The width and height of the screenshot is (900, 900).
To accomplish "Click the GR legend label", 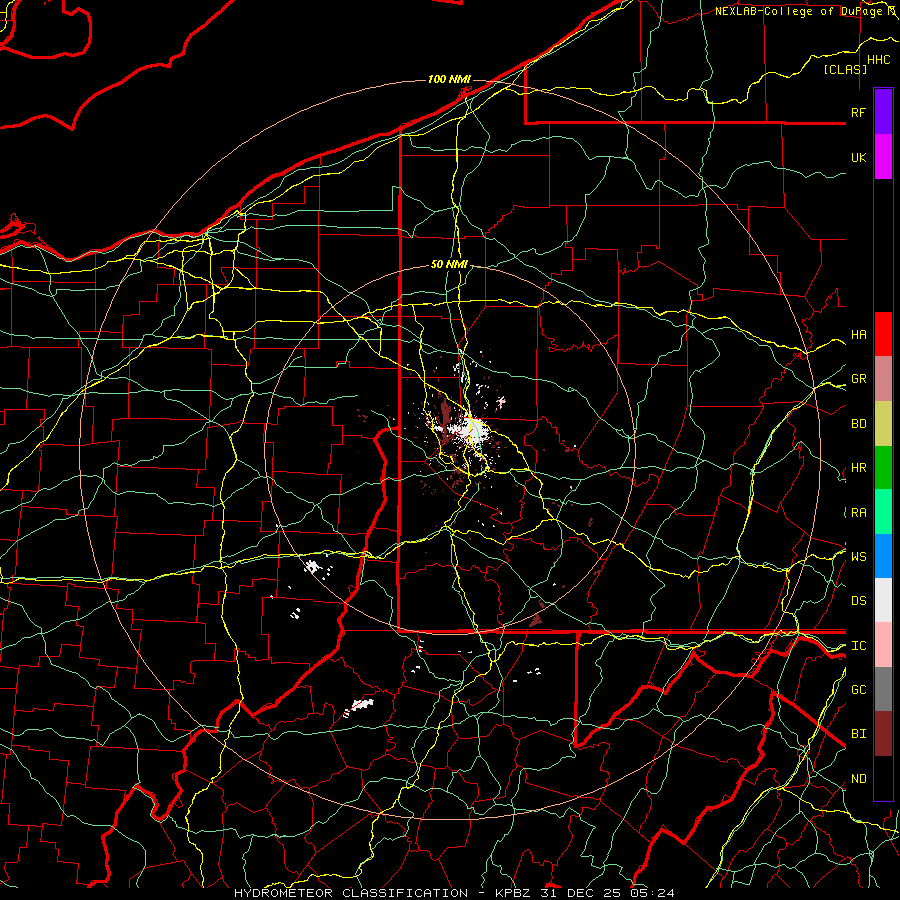I will [x=858, y=379].
